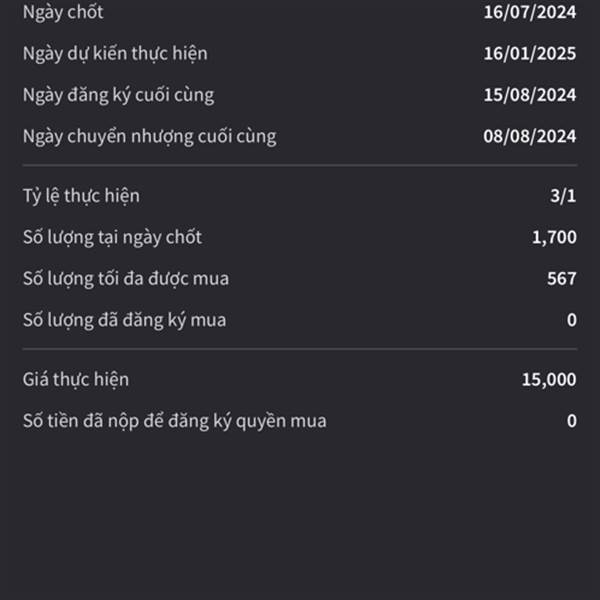Select the Ngày chốt label
The width and height of the screenshot is (600, 600).
[x=63, y=13]
